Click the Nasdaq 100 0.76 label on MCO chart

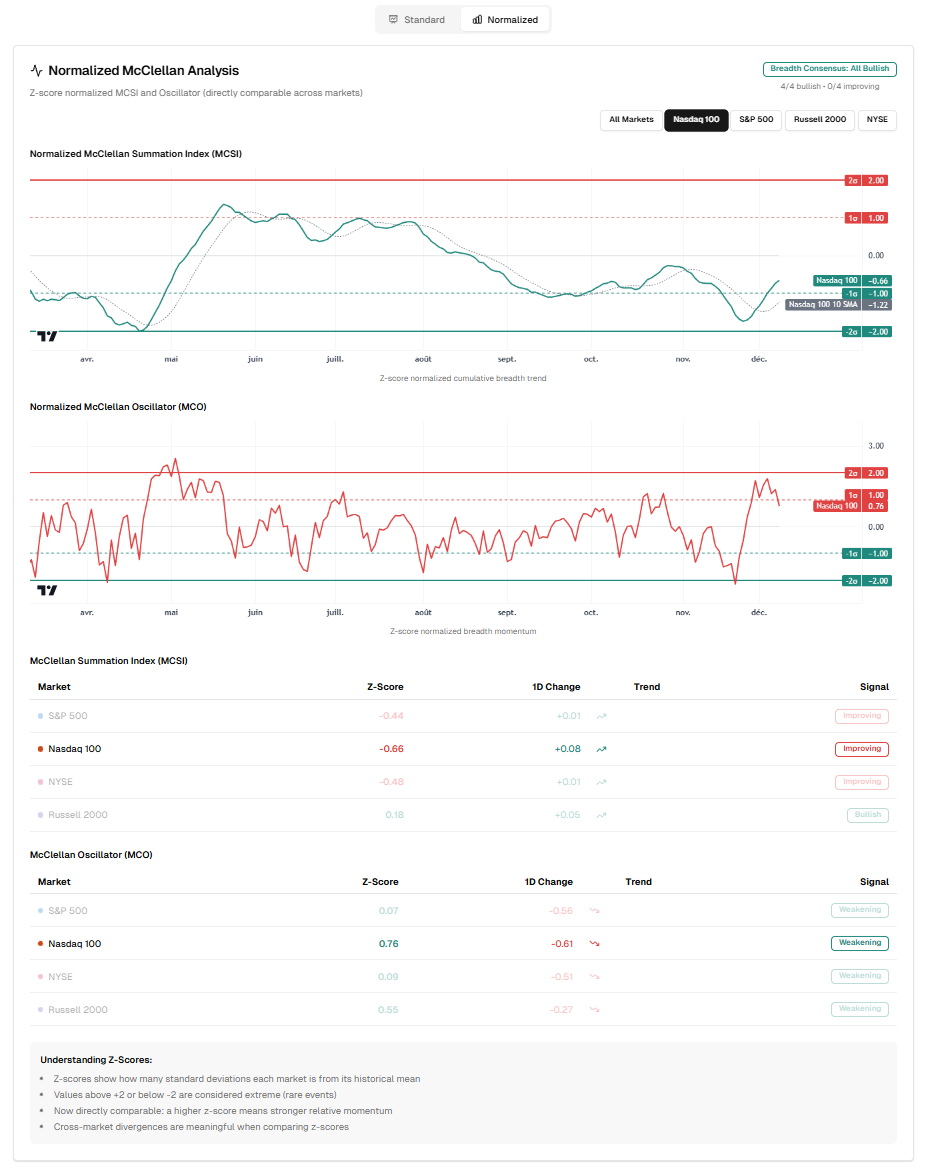(852, 507)
